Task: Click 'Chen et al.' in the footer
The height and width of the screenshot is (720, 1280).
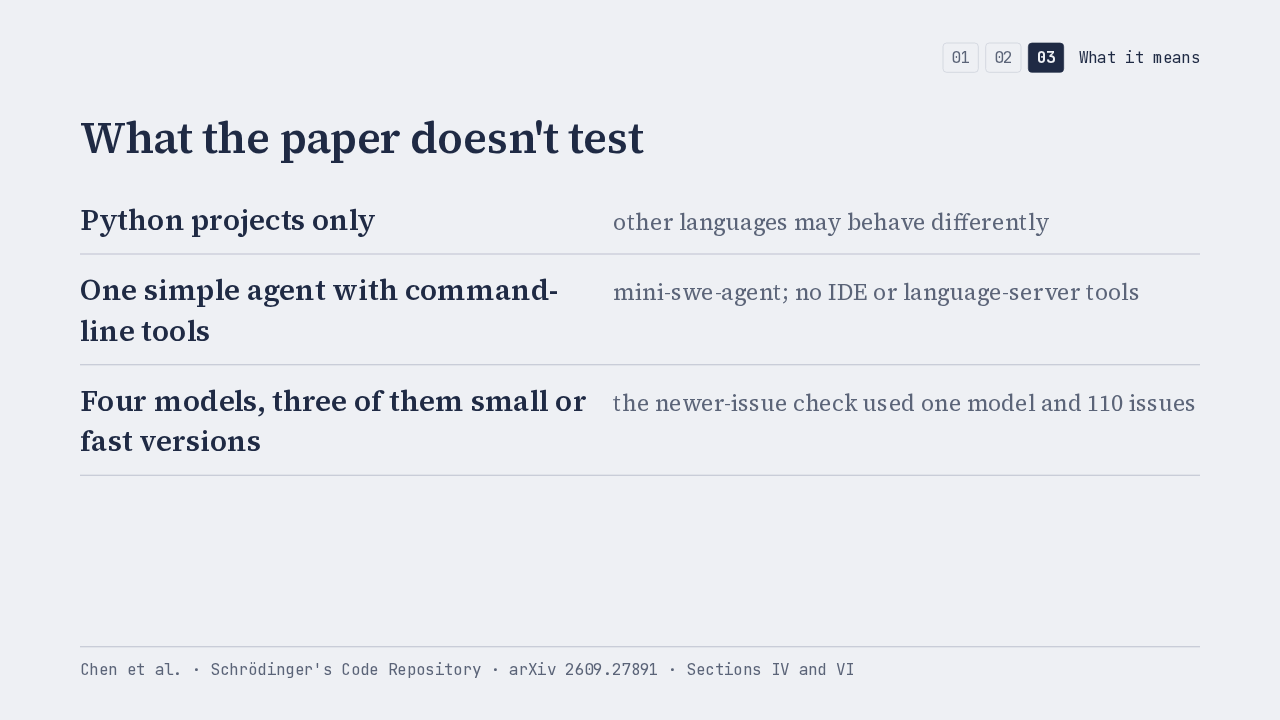Action: [131, 670]
